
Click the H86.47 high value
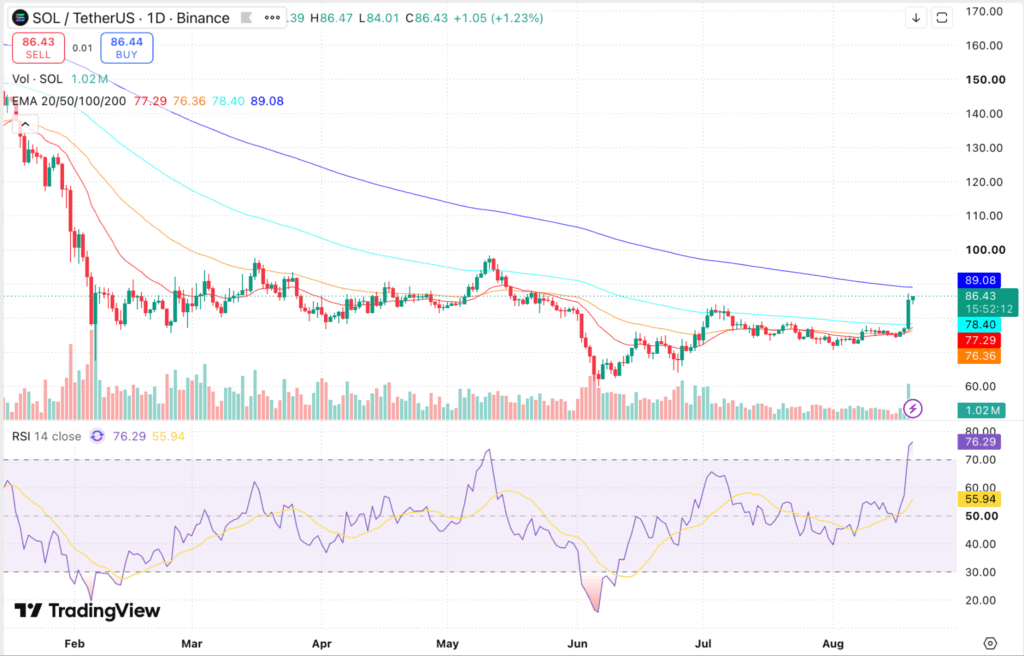331,18
